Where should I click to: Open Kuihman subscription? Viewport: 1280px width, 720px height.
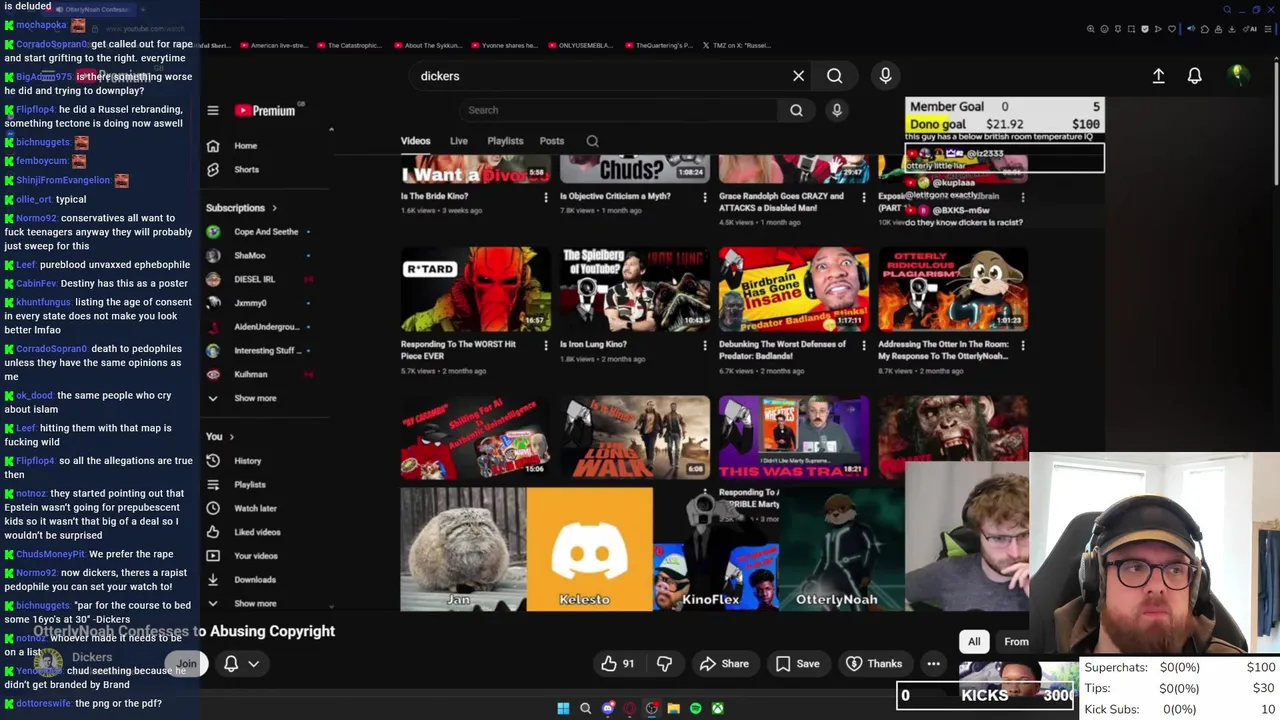pyautogui.click(x=250, y=374)
